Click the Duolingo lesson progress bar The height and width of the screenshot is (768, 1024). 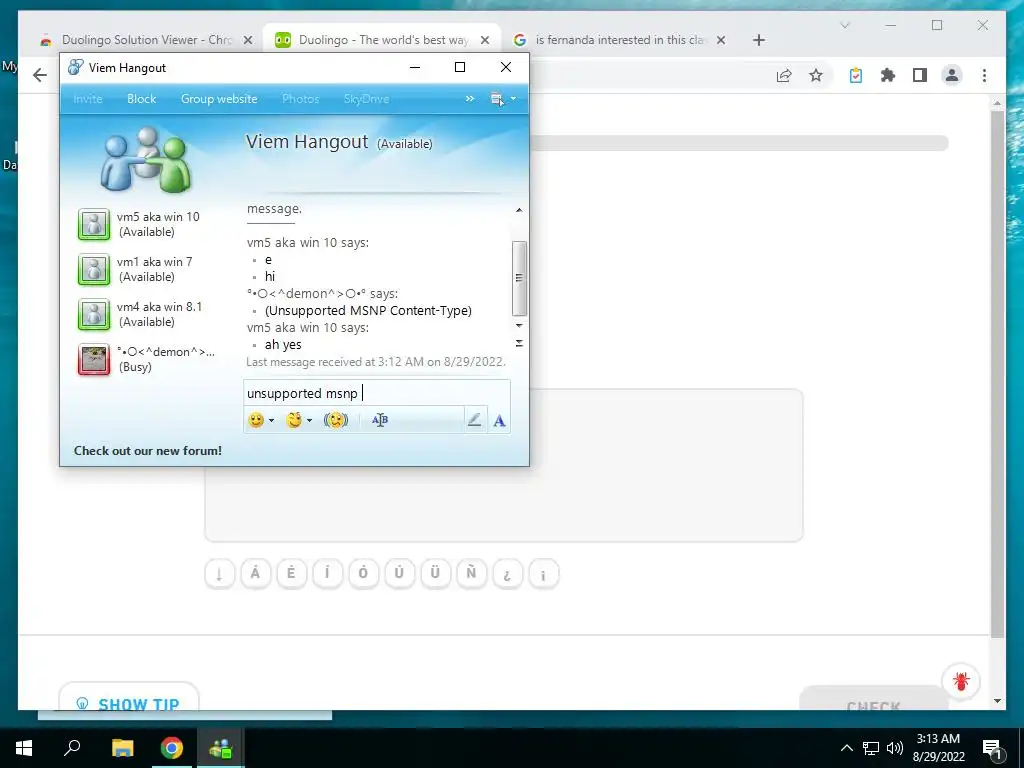(739, 143)
